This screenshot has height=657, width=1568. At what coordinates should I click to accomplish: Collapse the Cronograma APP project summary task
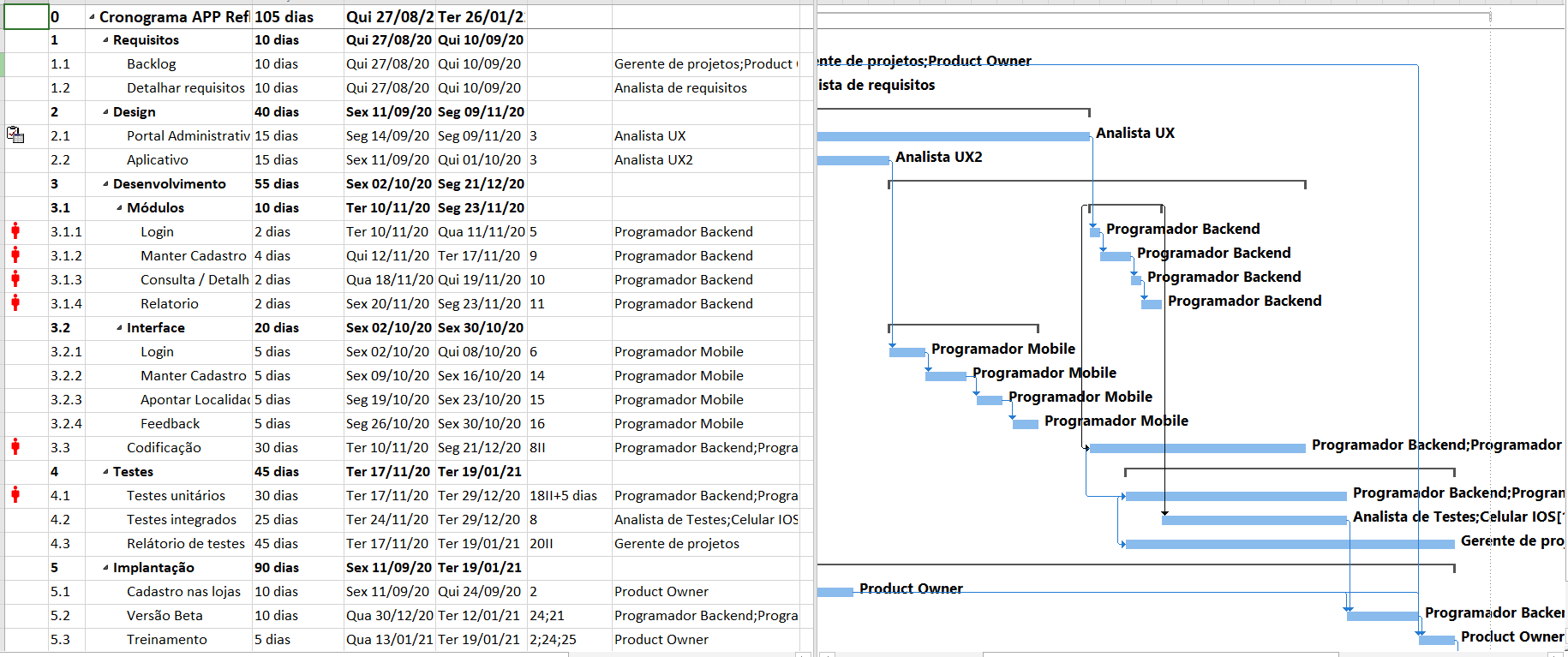(92, 17)
